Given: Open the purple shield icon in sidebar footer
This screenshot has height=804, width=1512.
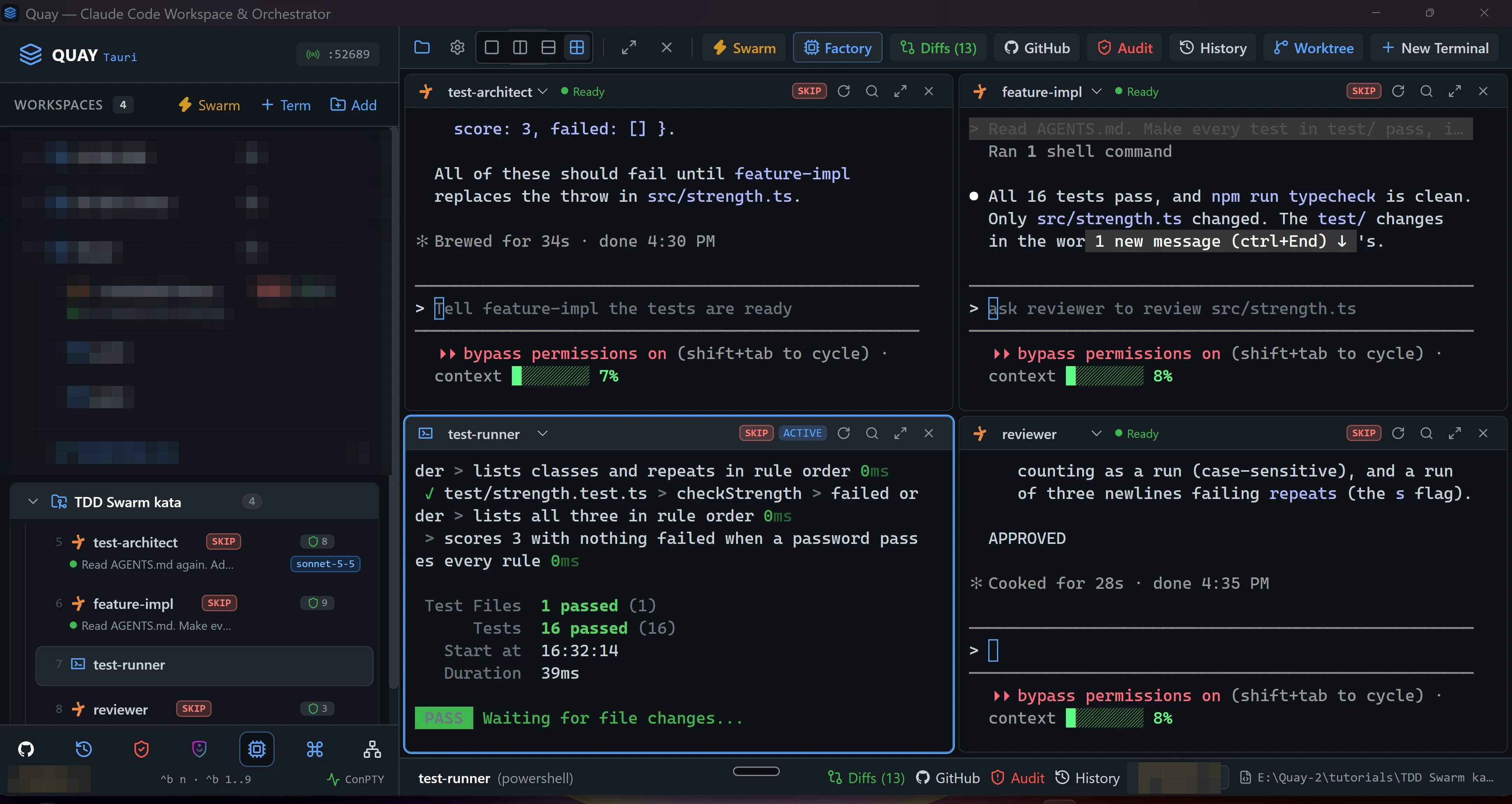Looking at the screenshot, I should point(199,749).
